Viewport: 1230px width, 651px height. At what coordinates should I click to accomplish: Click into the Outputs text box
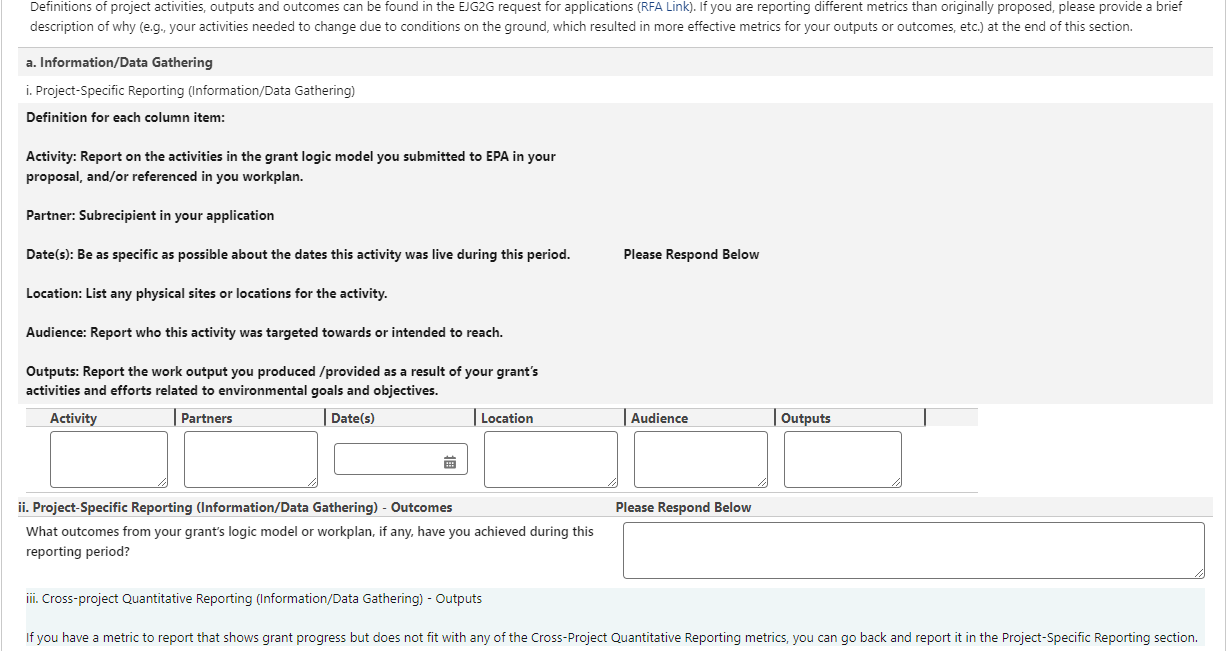(842, 459)
